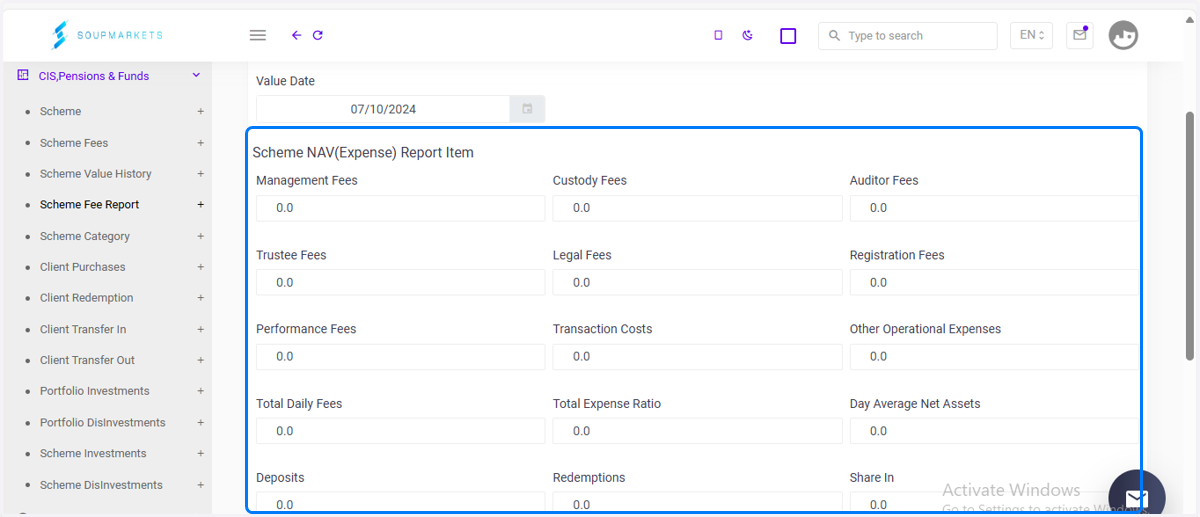This screenshot has width=1200, height=517.
Task: Click the CIS, Pensions & Funds section icon
Action: click(x=23, y=75)
